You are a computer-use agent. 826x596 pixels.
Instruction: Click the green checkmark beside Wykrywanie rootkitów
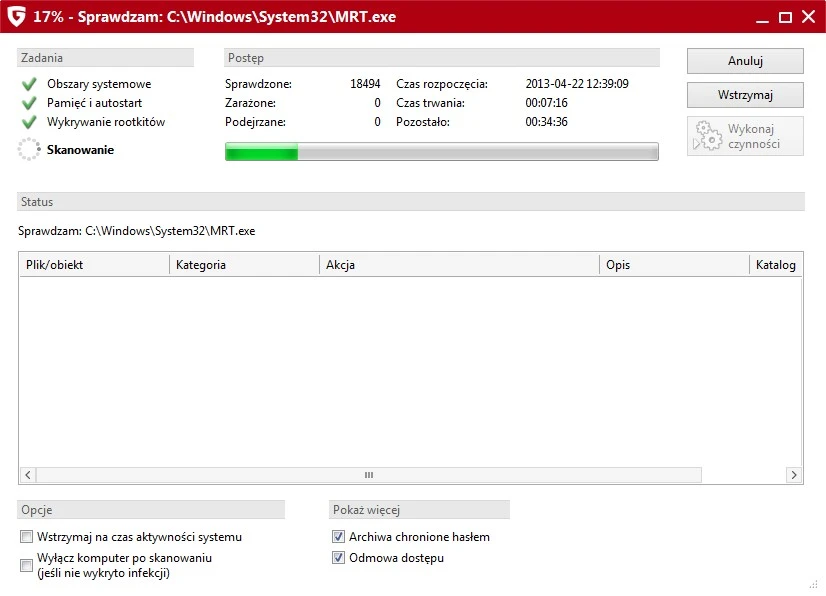pyautogui.click(x=29, y=122)
